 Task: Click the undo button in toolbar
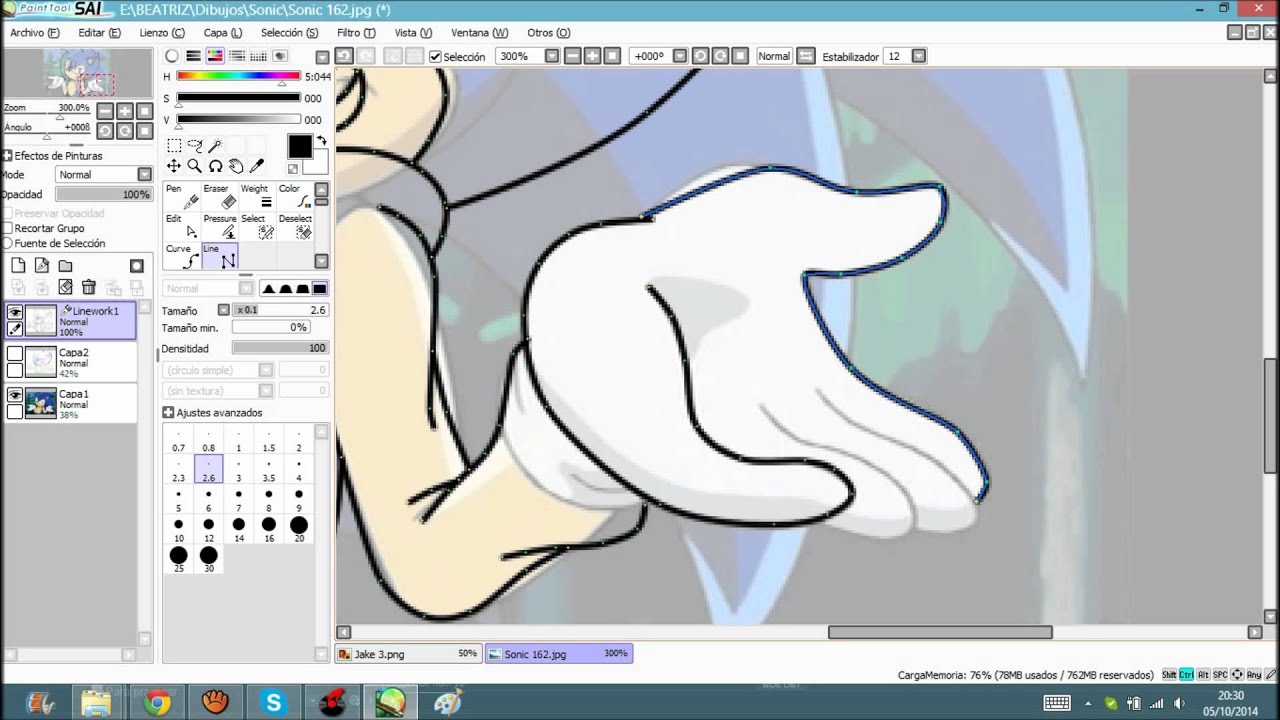click(344, 56)
